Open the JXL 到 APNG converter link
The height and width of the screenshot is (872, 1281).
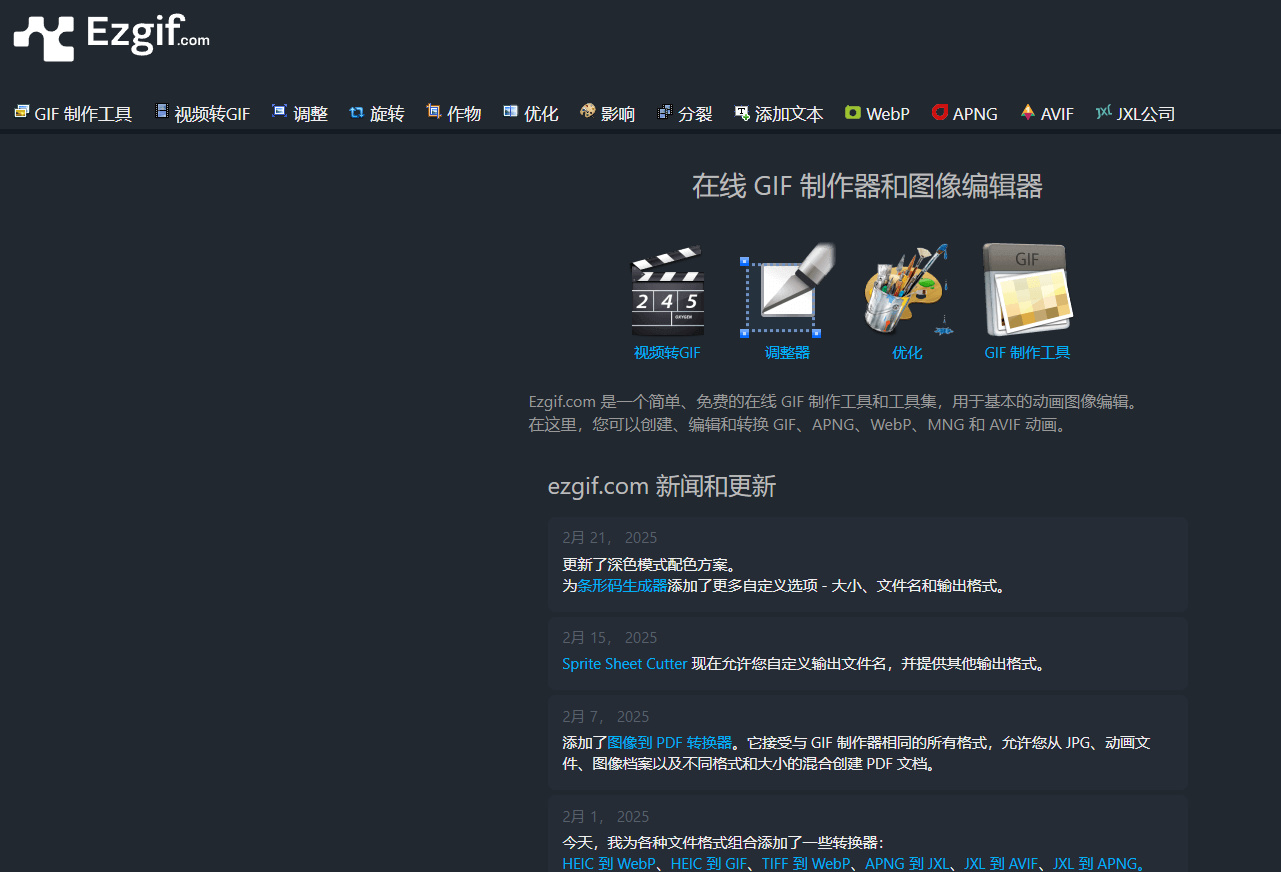[1095, 864]
